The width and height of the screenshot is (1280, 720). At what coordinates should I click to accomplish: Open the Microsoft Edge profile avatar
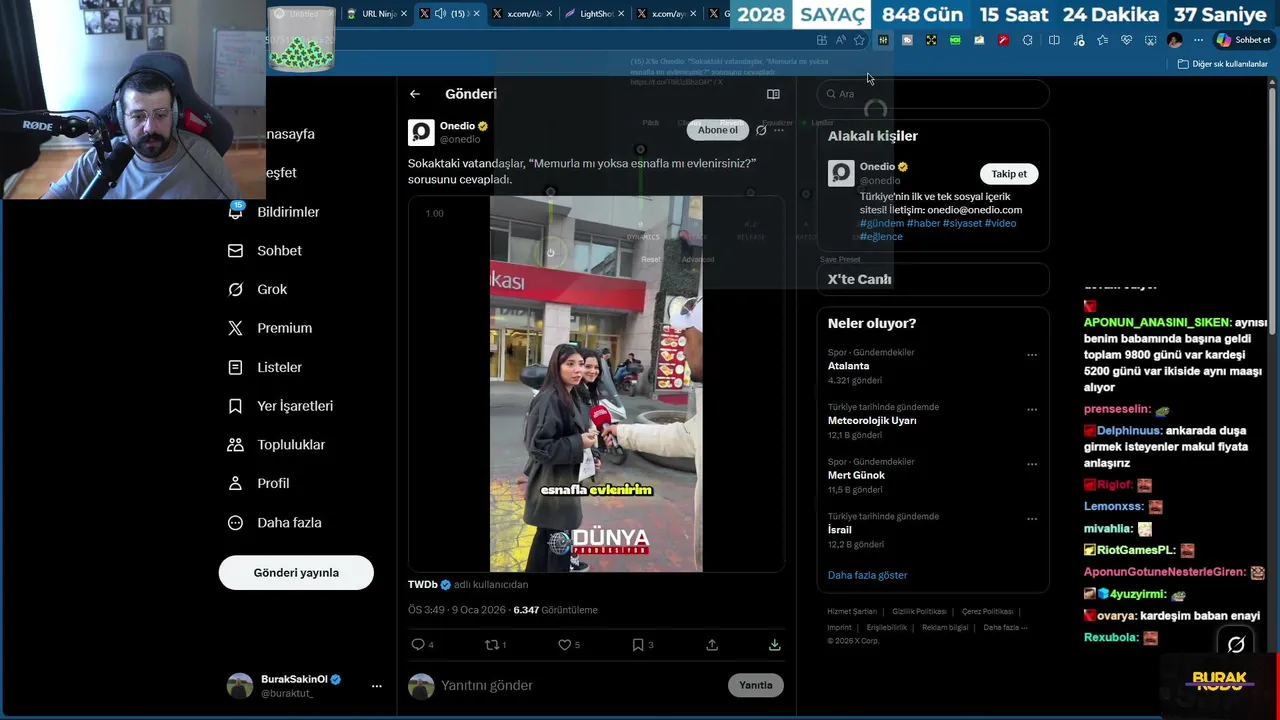coord(1175,40)
